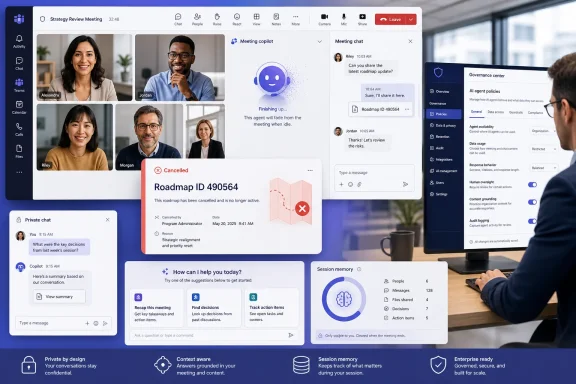This screenshot has width=576, height=384.
Task: Switch to the Data access tab
Action: (x=496, y=112)
